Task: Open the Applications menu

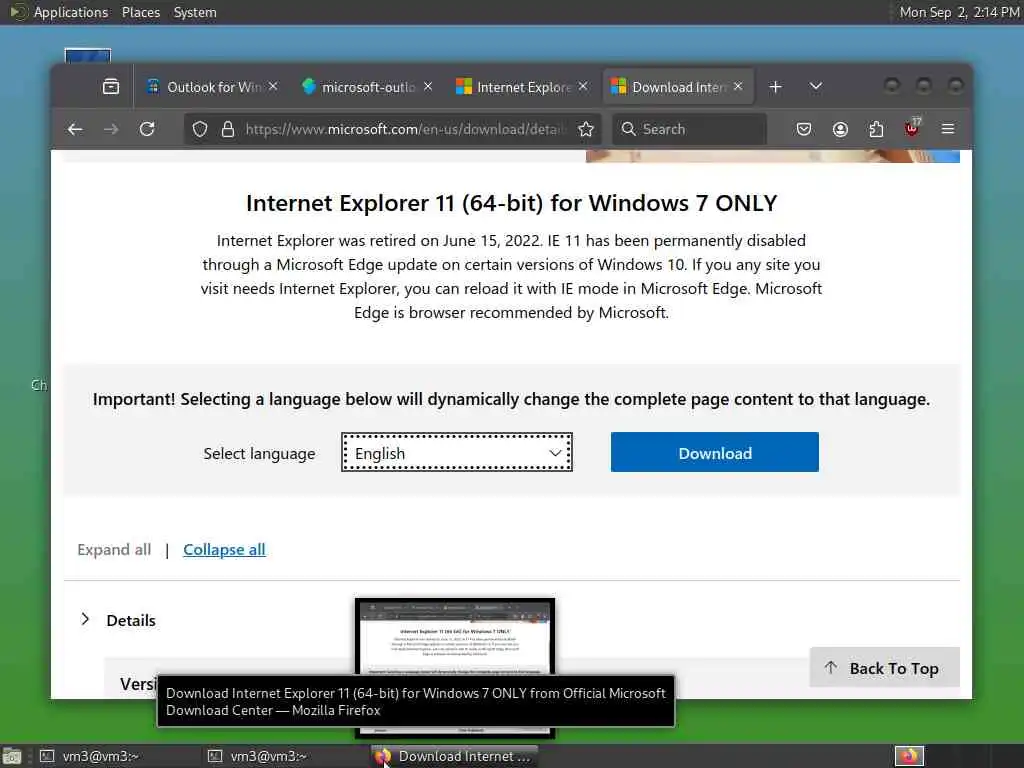Action: (71, 12)
